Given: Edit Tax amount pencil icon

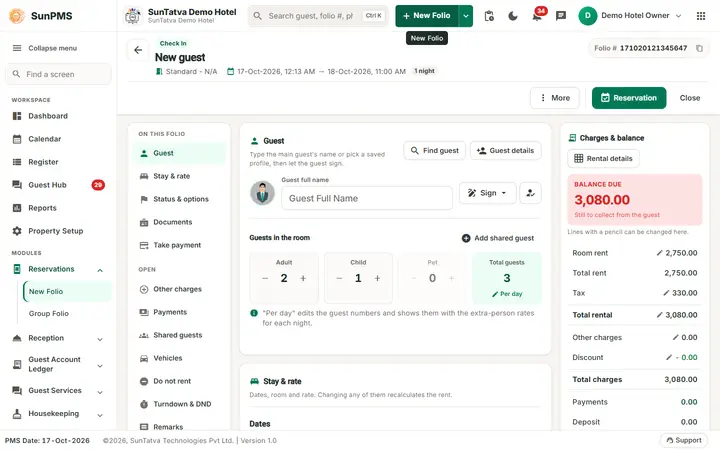Looking at the screenshot, I should 666,292.
